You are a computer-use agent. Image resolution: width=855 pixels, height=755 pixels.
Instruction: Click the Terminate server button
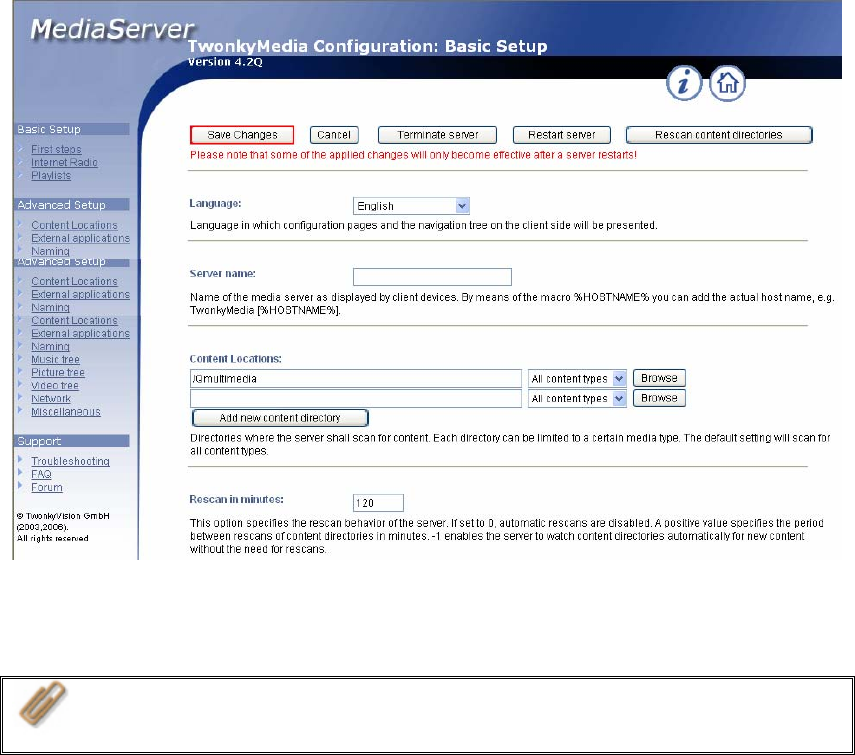click(x=437, y=135)
